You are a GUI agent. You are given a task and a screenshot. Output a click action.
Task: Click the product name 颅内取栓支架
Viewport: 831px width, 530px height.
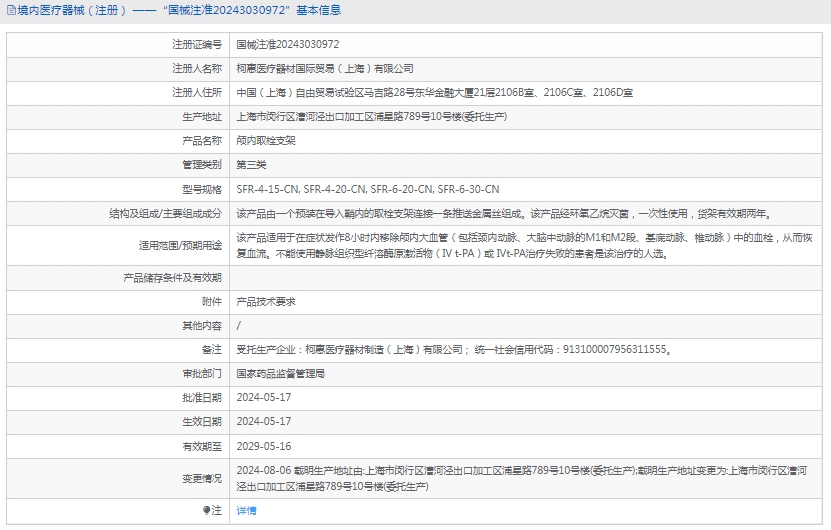[265, 141]
